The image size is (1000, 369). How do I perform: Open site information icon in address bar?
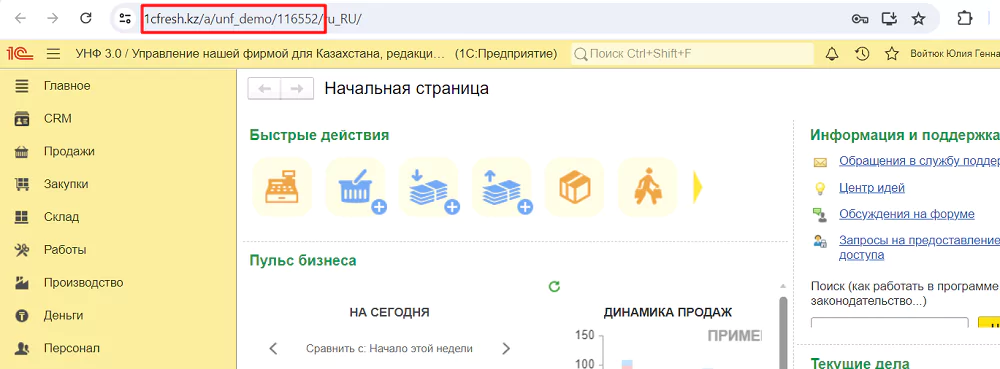(x=124, y=18)
